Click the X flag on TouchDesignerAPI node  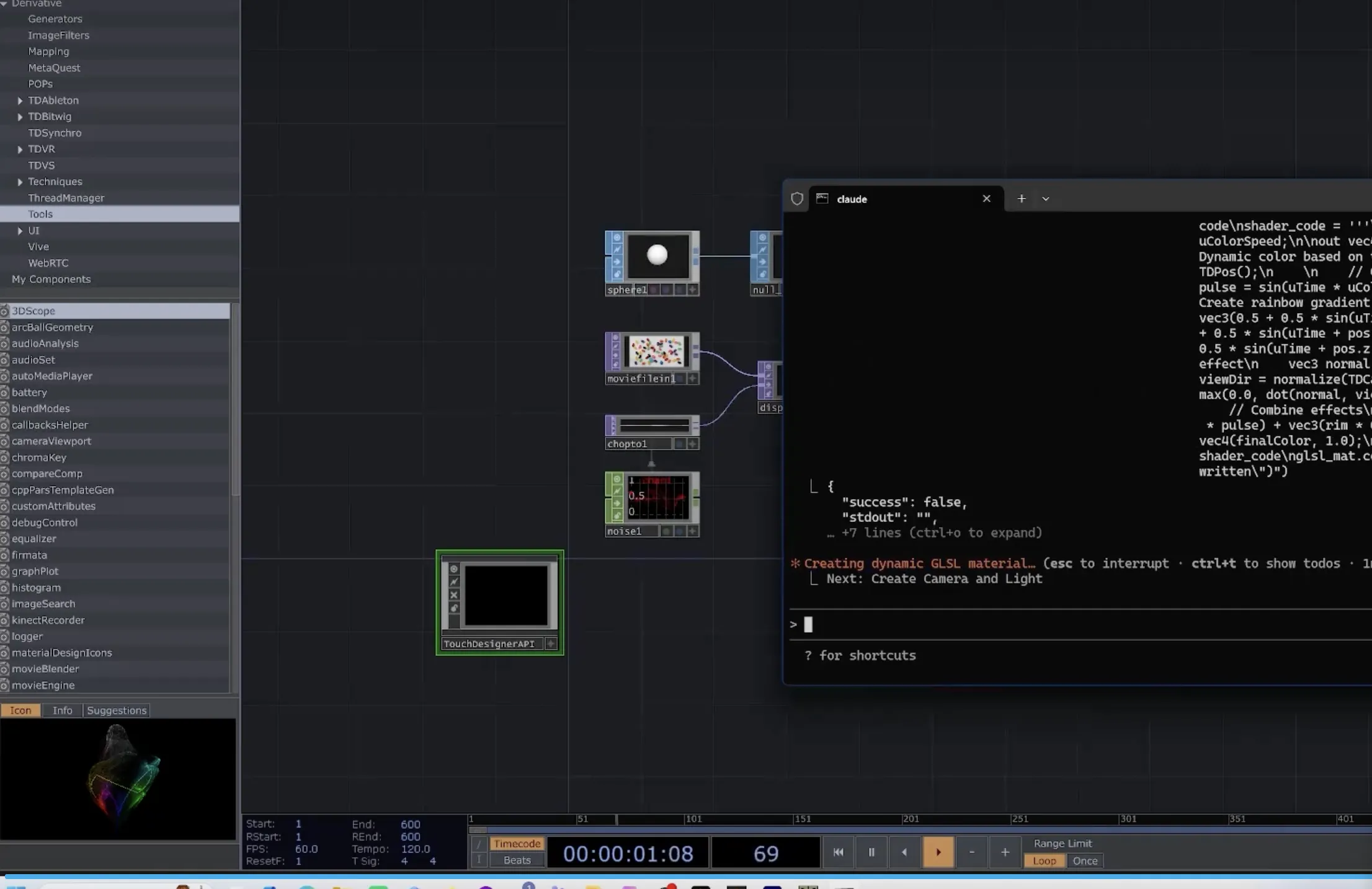453,595
